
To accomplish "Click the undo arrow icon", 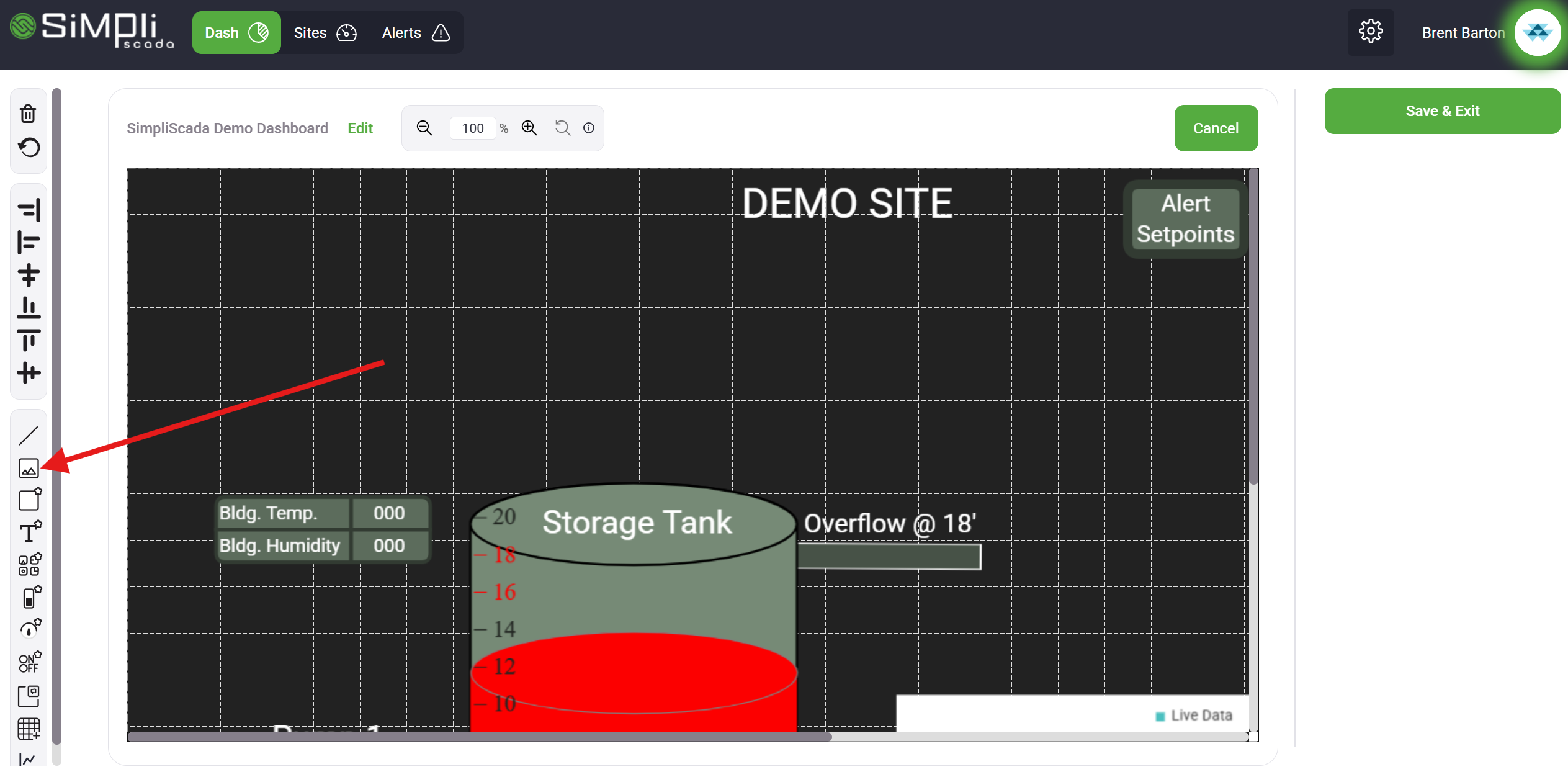I will coord(29,148).
